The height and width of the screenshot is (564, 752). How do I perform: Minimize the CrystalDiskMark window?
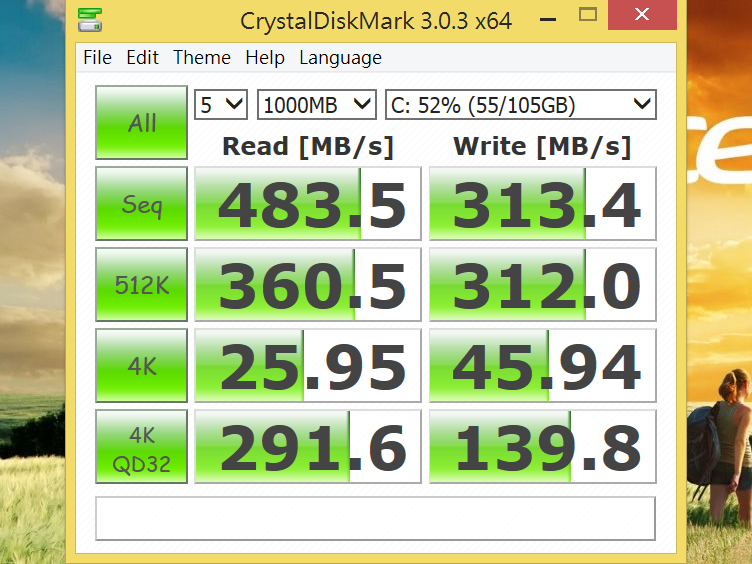tap(548, 19)
